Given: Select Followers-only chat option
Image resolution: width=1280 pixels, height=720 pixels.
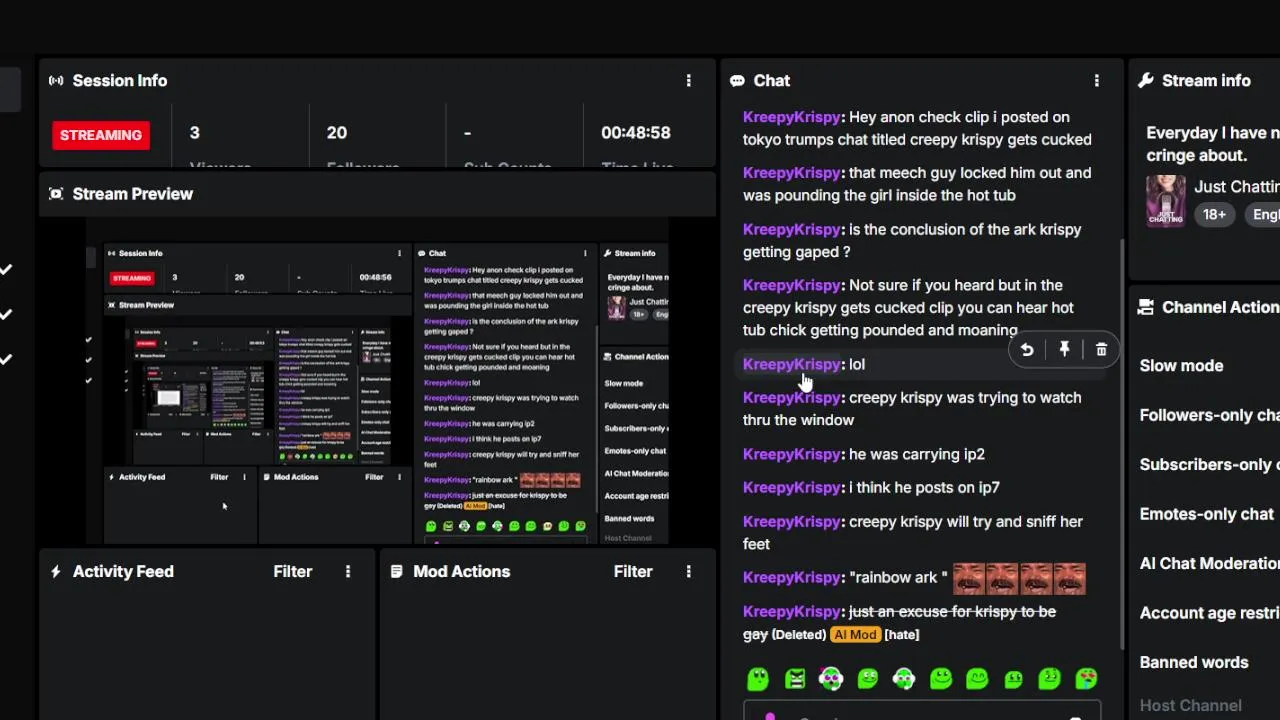Looking at the screenshot, I should pyautogui.click(x=1209, y=415).
